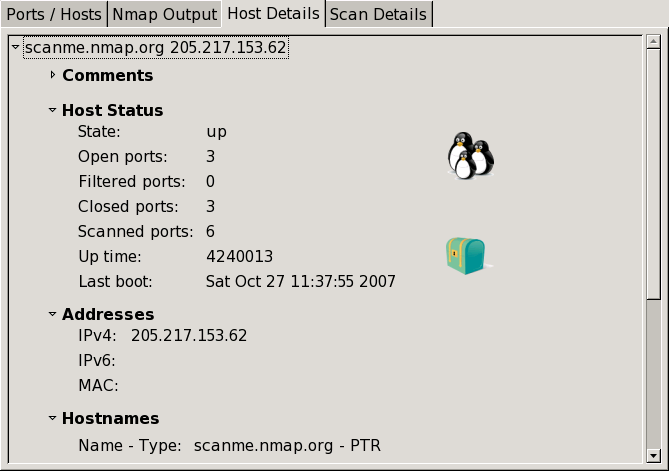Click the scrollbar down arrow
The height and width of the screenshot is (471, 669).
(x=653, y=453)
